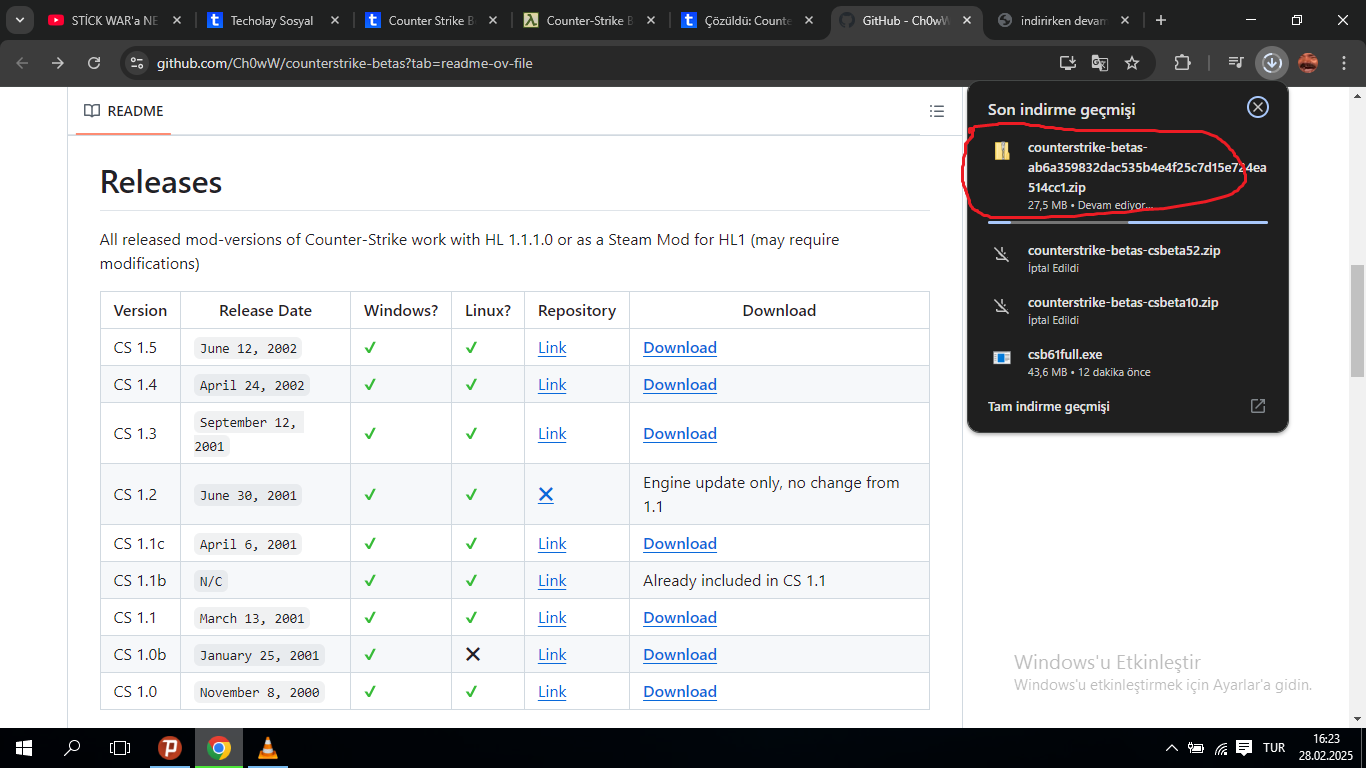Image resolution: width=1366 pixels, height=768 pixels.
Task: Download CS 1.3
Action: pos(680,434)
